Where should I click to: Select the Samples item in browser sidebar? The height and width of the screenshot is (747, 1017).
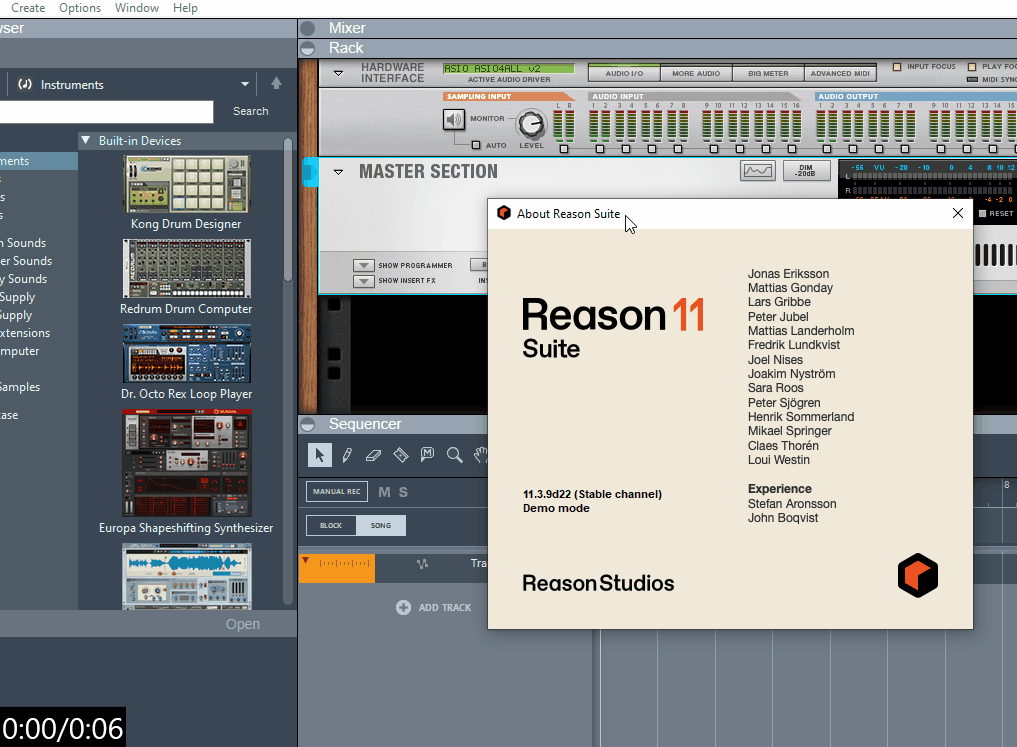coord(19,387)
